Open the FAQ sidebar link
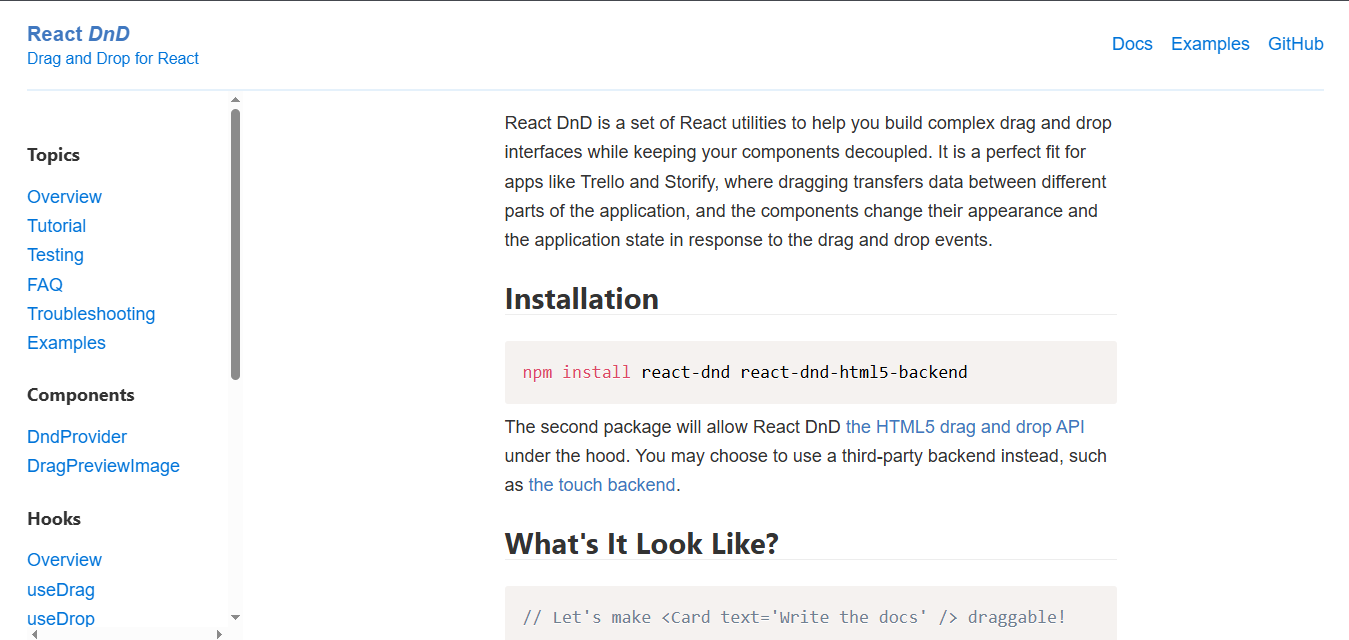The width and height of the screenshot is (1349, 640). 45,285
